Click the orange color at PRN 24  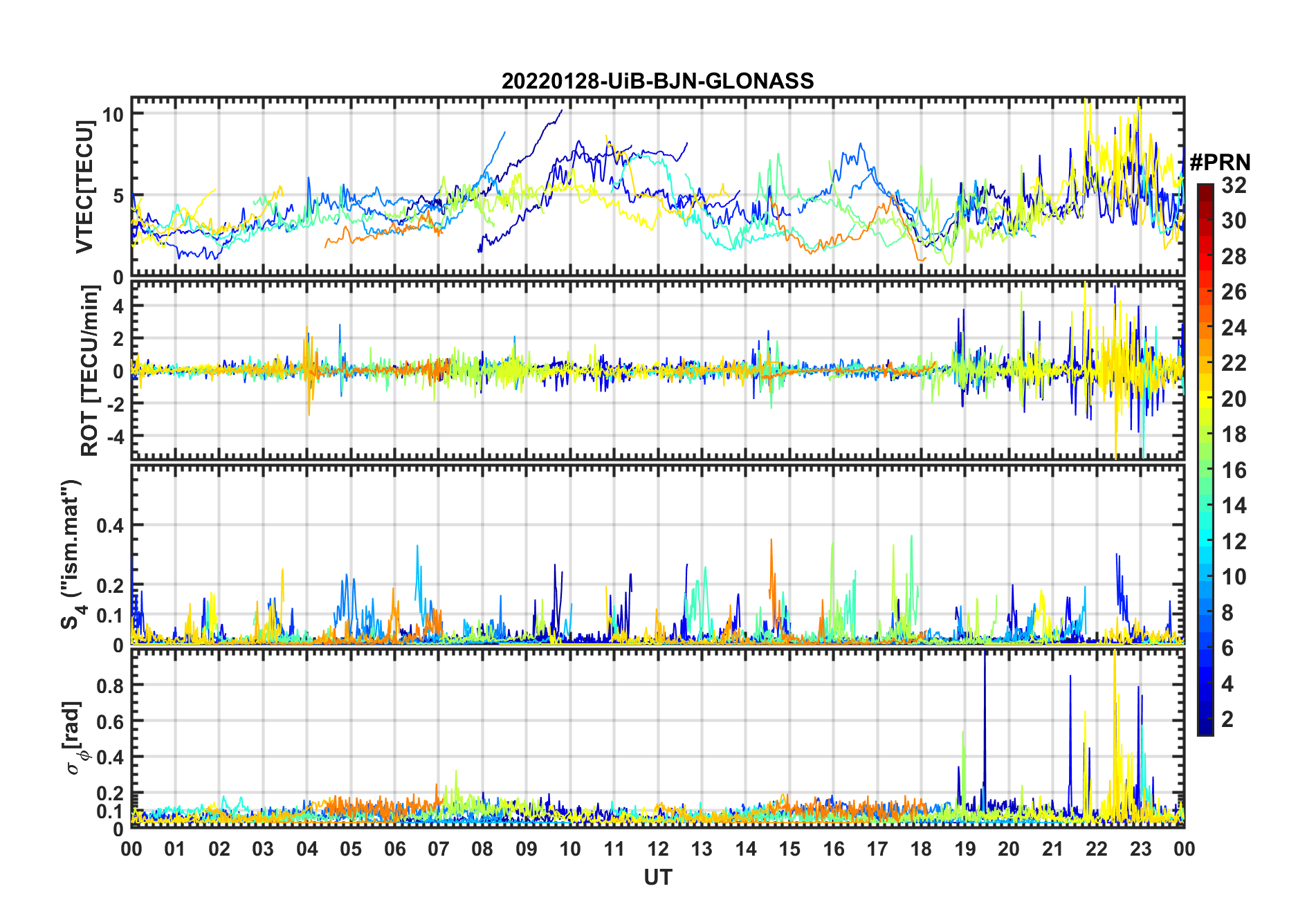click(x=1205, y=328)
